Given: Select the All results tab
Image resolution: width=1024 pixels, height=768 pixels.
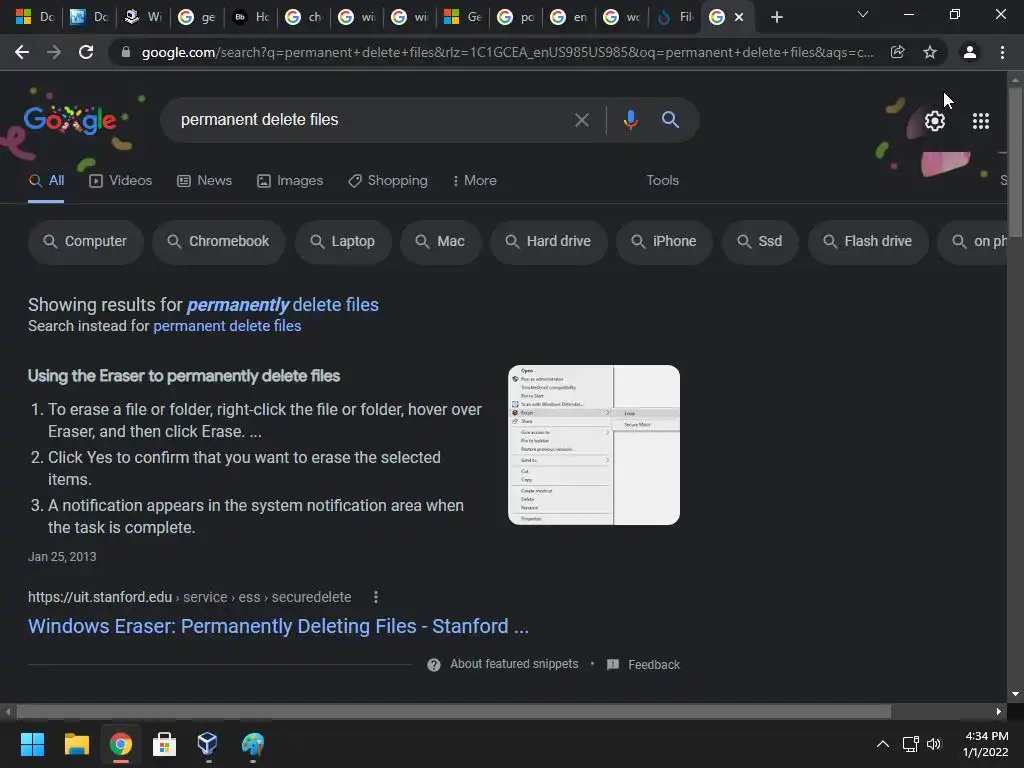Looking at the screenshot, I should (46, 181).
